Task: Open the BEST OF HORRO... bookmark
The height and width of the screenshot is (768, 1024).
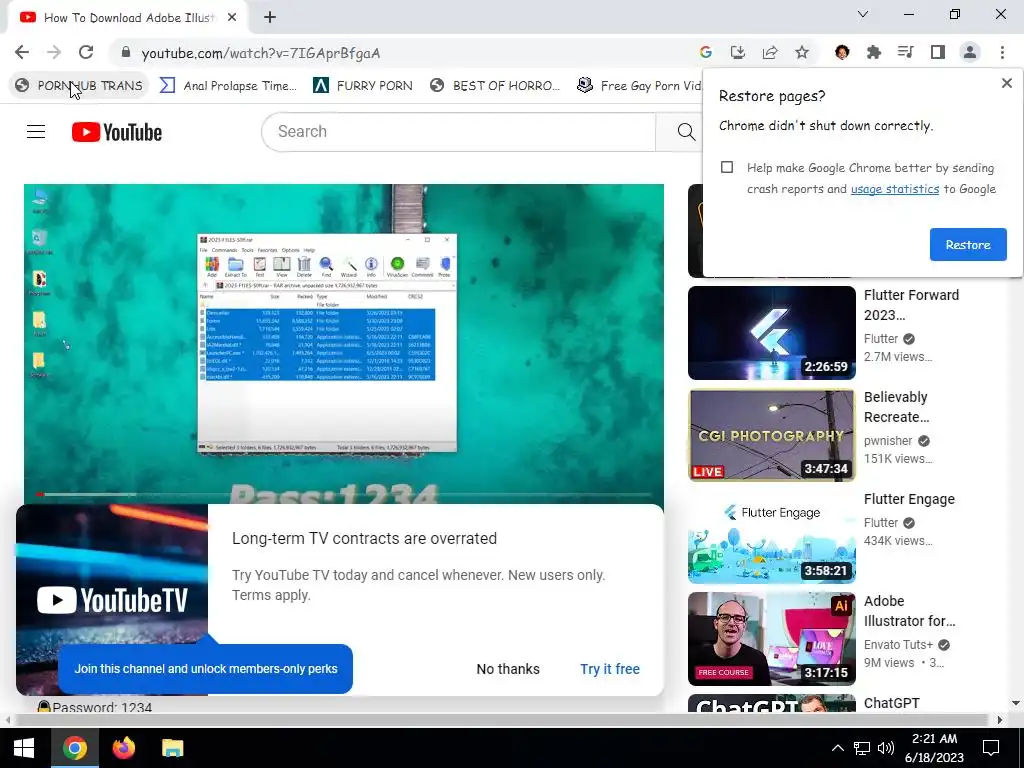Action: pyautogui.click(x=495, y=86)
